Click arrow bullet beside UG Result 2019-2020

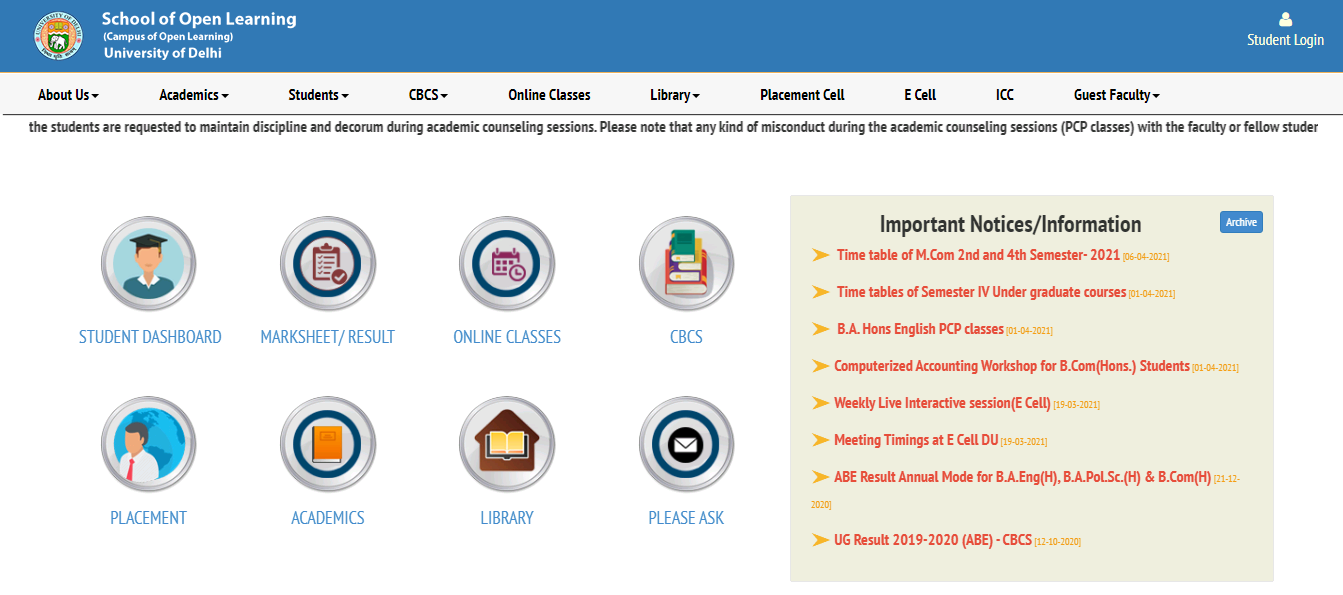[820, 541]
